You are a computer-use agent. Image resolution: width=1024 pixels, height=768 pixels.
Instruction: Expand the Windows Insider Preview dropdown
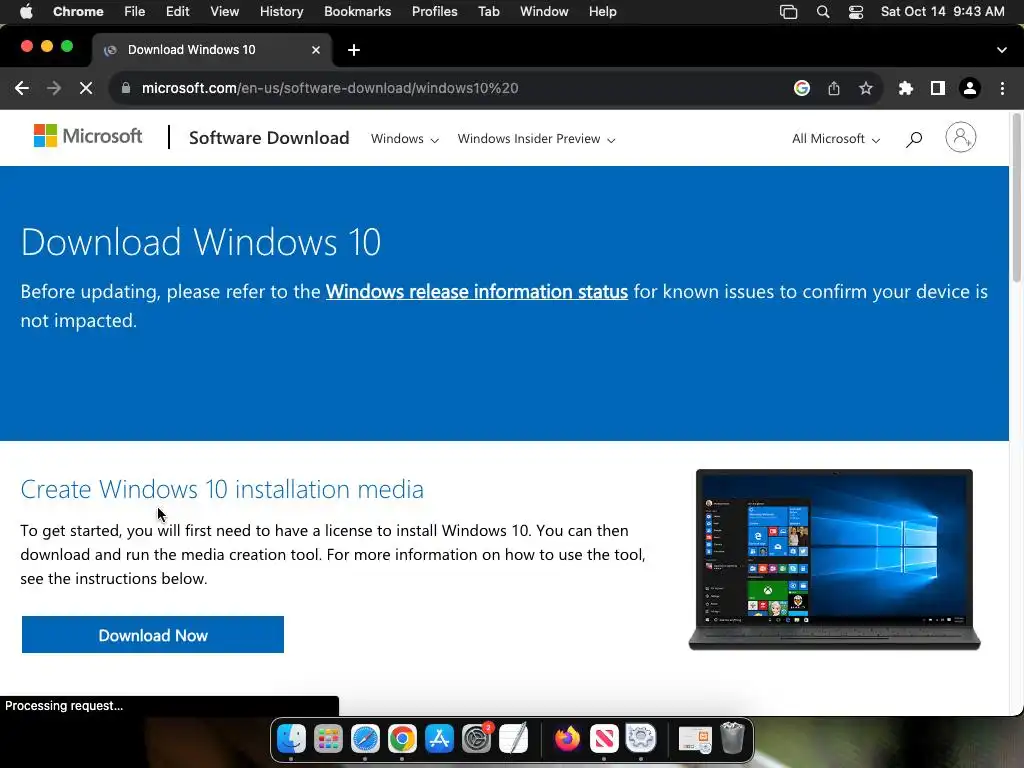pos(536,139)
